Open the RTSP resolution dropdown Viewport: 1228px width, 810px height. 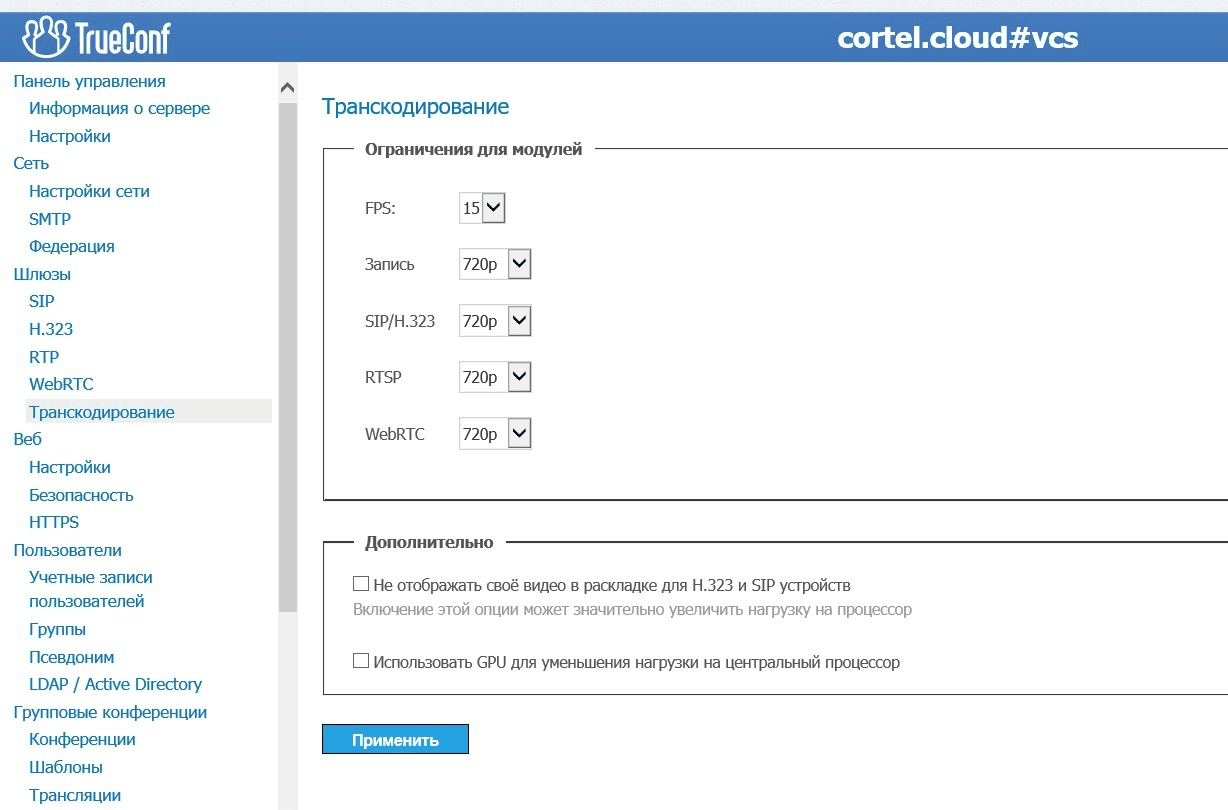tap(495, 377)
